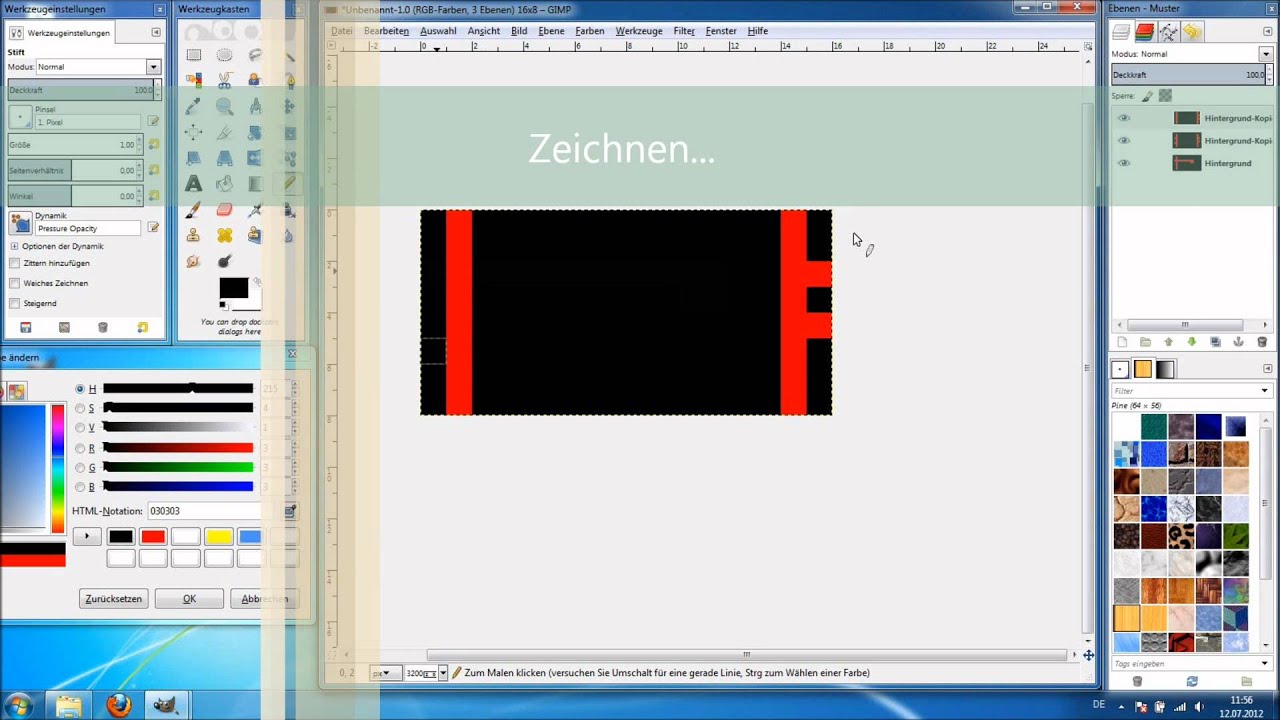Image resolution: width=1280 pixels, height=720 pixels.
Task: Select the Rectangle Select tool
Action: coord(193,55)
